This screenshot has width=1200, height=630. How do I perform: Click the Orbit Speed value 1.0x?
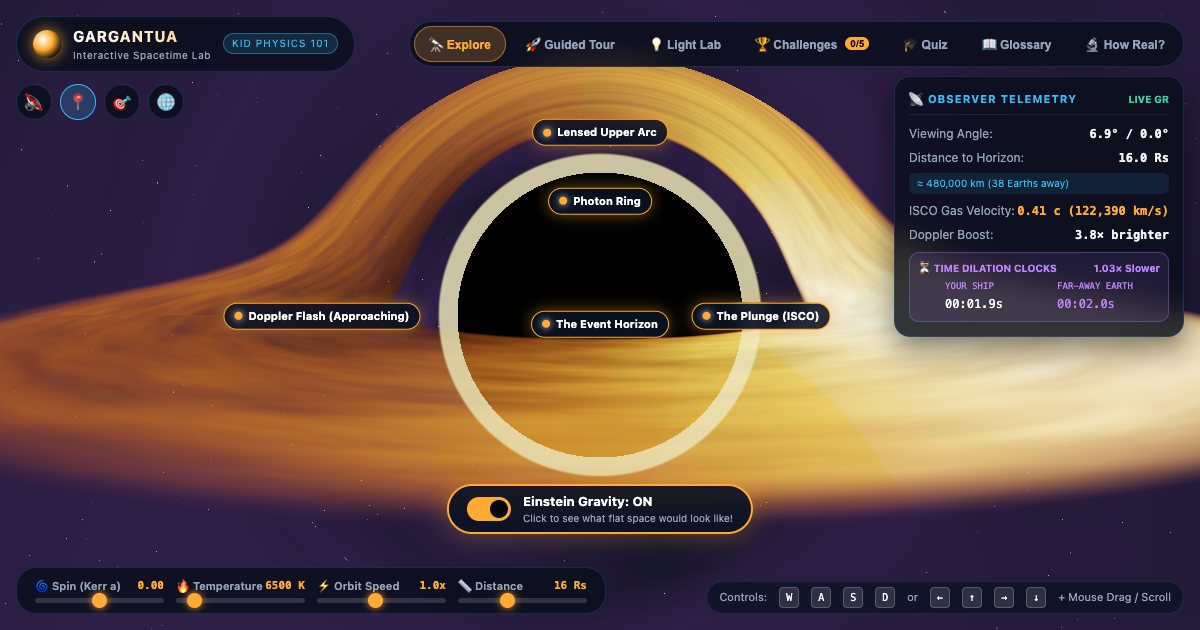click(x=432, y=586)
